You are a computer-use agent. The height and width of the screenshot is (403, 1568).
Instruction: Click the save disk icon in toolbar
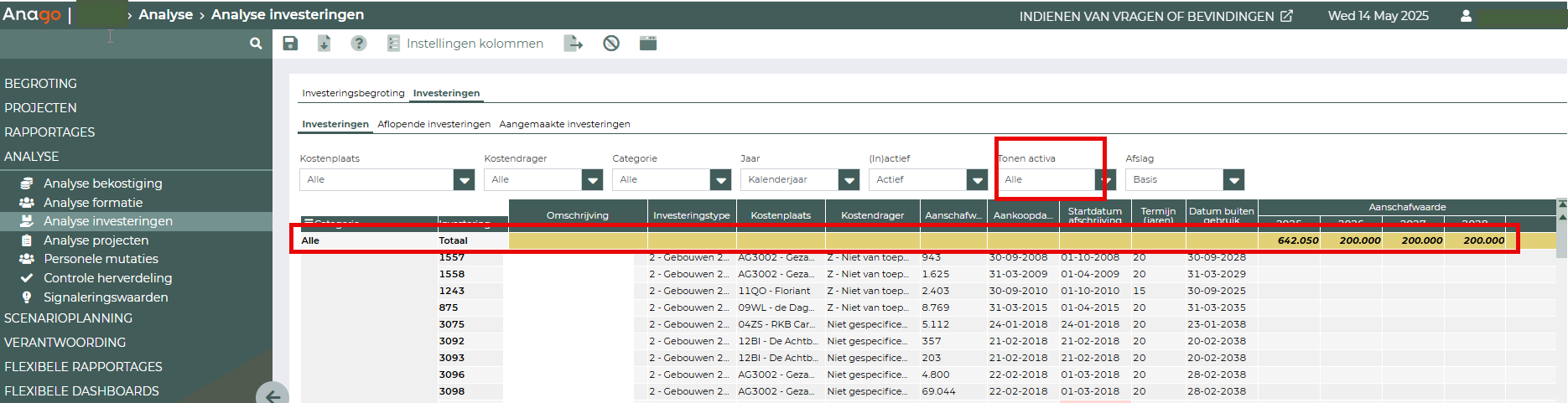tap(290, 44)
